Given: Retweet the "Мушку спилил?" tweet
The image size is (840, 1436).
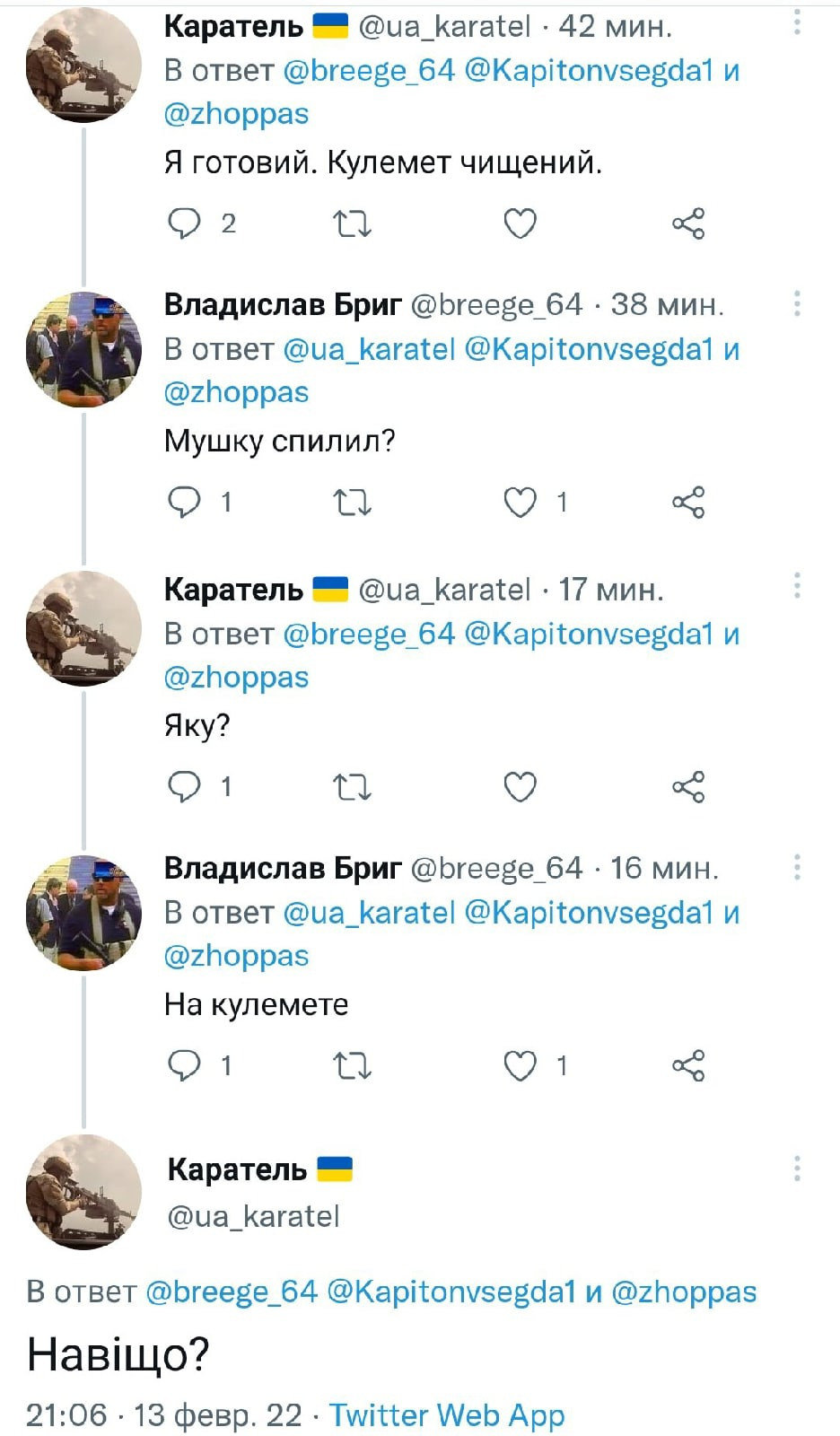Looking at the screenshot, I should tap(352, 502).
